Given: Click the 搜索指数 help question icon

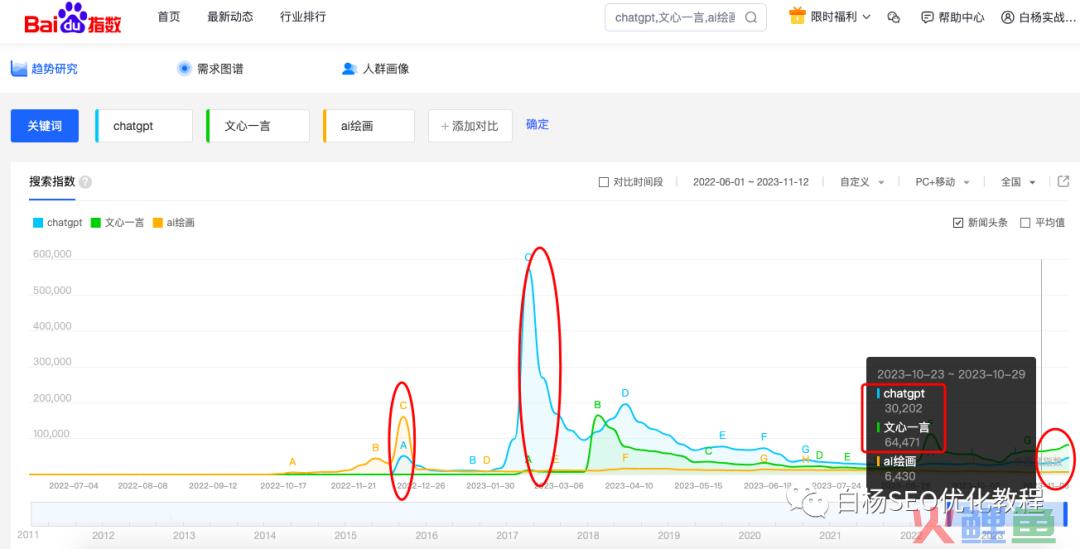Looking at the screenshot, I should click(x=85, y=182).
